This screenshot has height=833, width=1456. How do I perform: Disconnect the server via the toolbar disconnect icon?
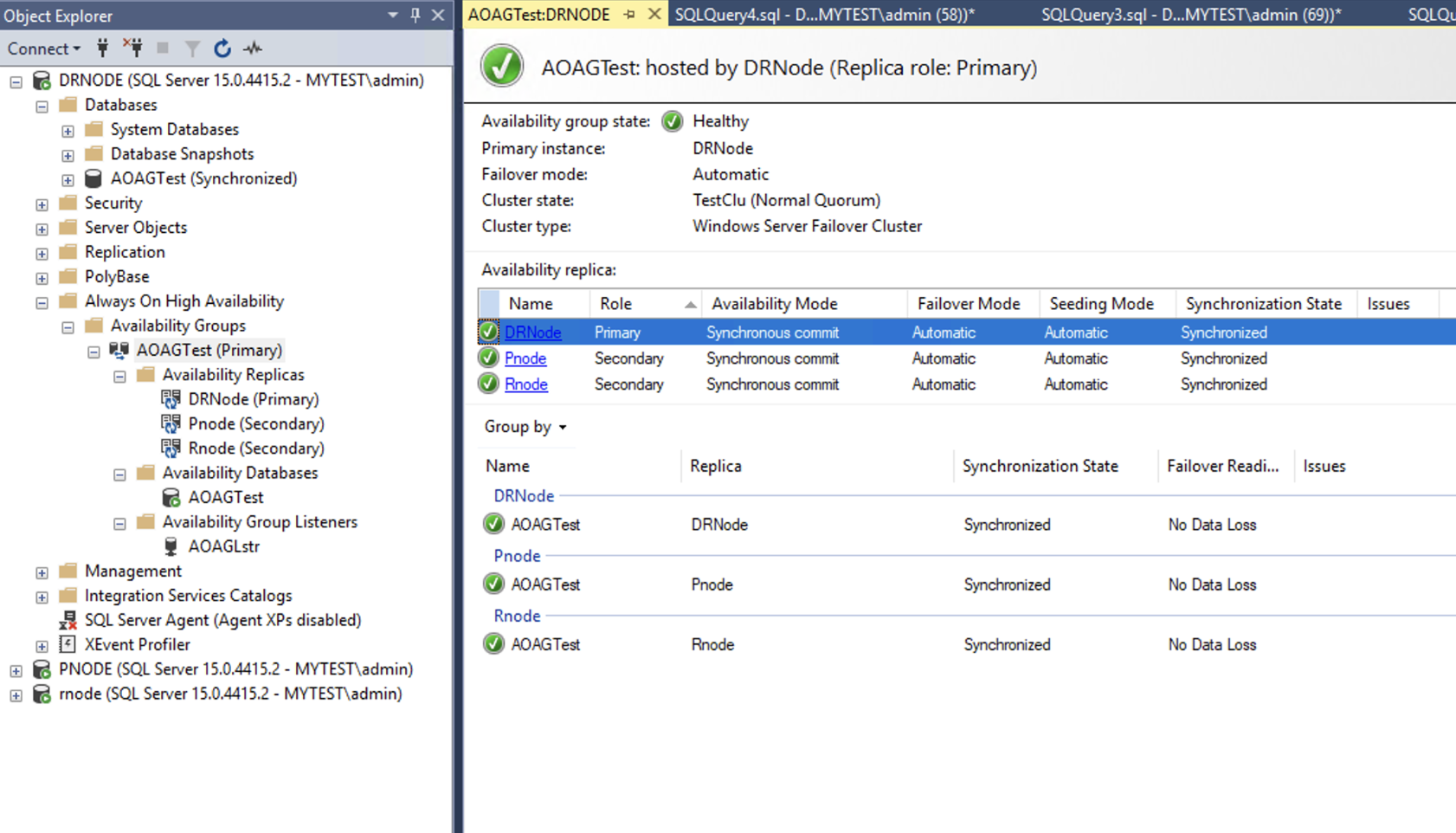(132, 48)
